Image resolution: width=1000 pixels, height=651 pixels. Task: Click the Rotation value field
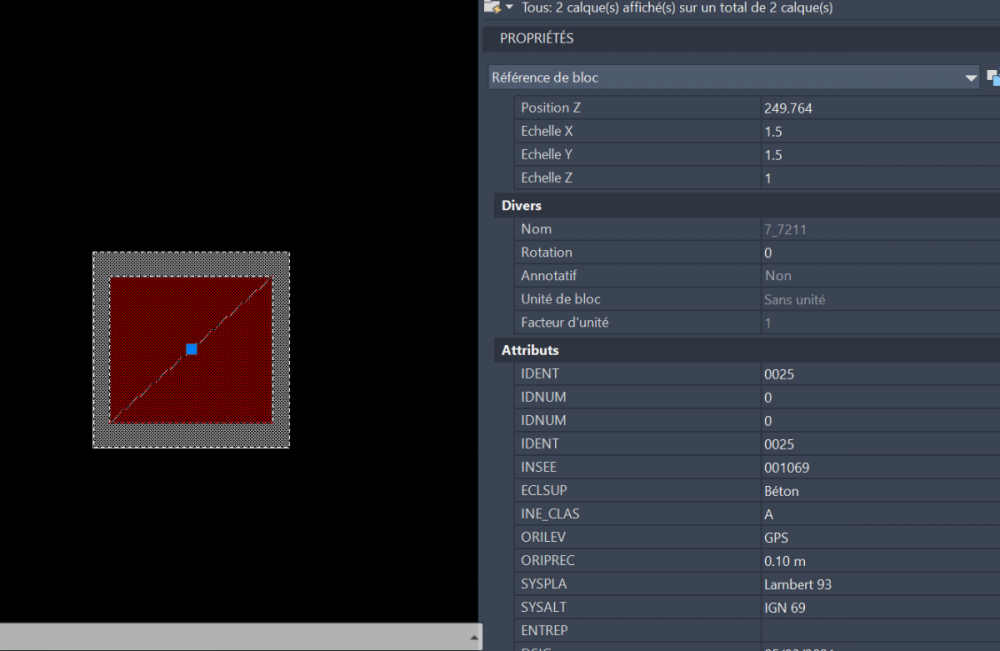point(880,252)
